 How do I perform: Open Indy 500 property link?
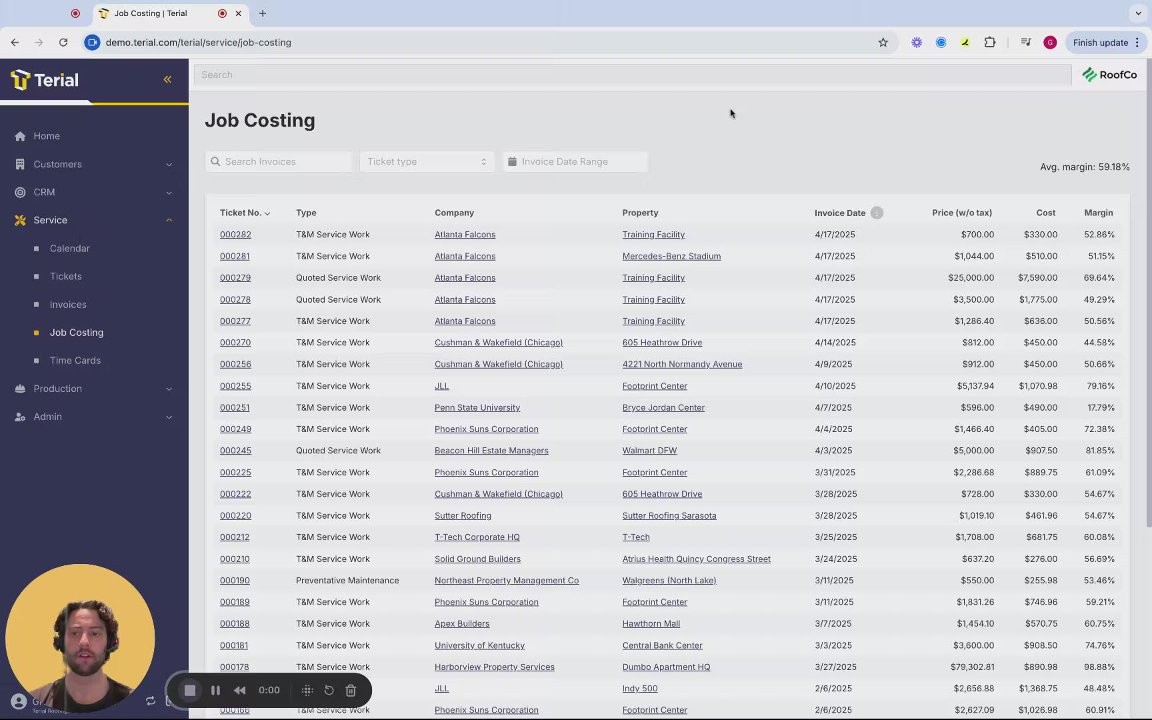[640, 688]
